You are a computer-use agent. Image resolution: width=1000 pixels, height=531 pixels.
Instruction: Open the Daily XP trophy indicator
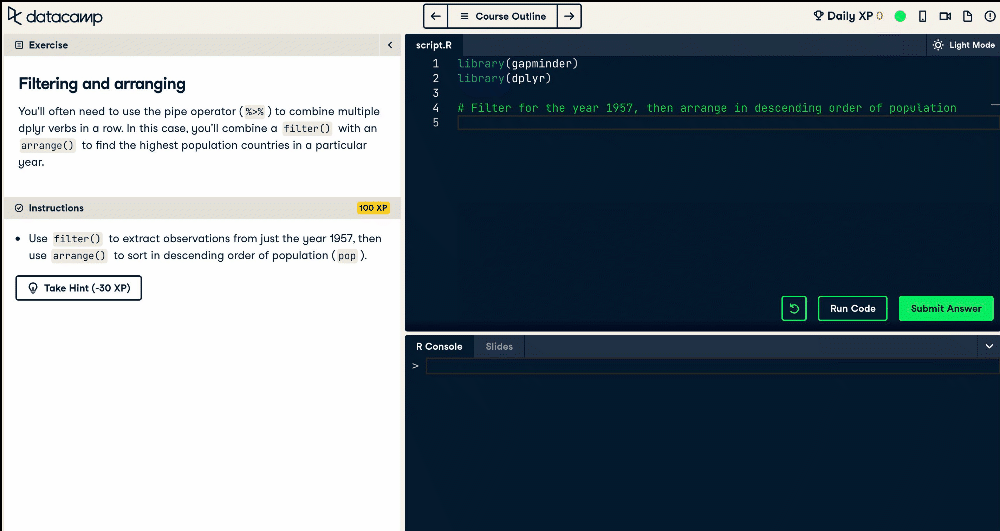[x=848, y=16]
